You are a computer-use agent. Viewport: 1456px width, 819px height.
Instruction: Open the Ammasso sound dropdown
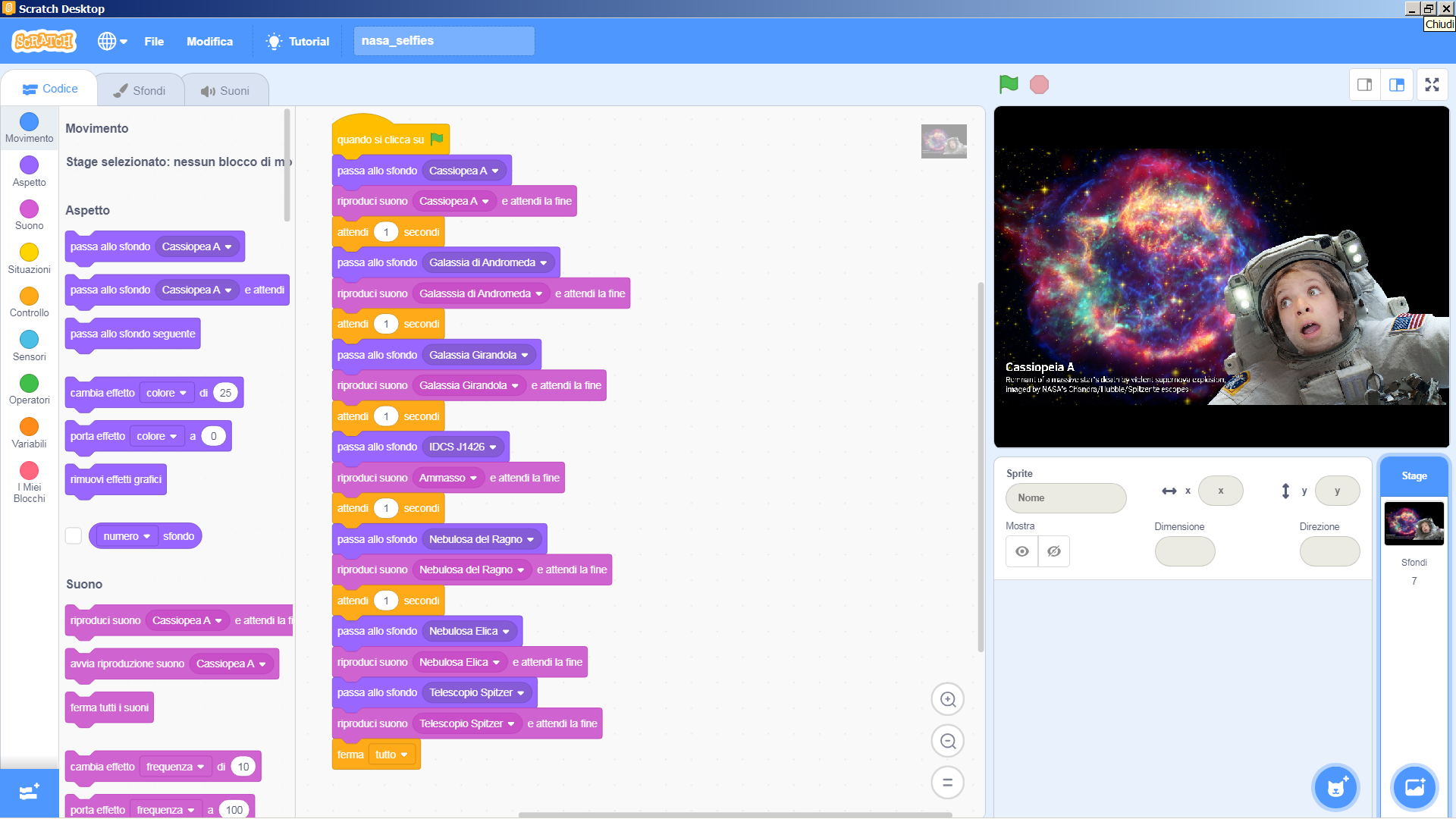(448, 478)
